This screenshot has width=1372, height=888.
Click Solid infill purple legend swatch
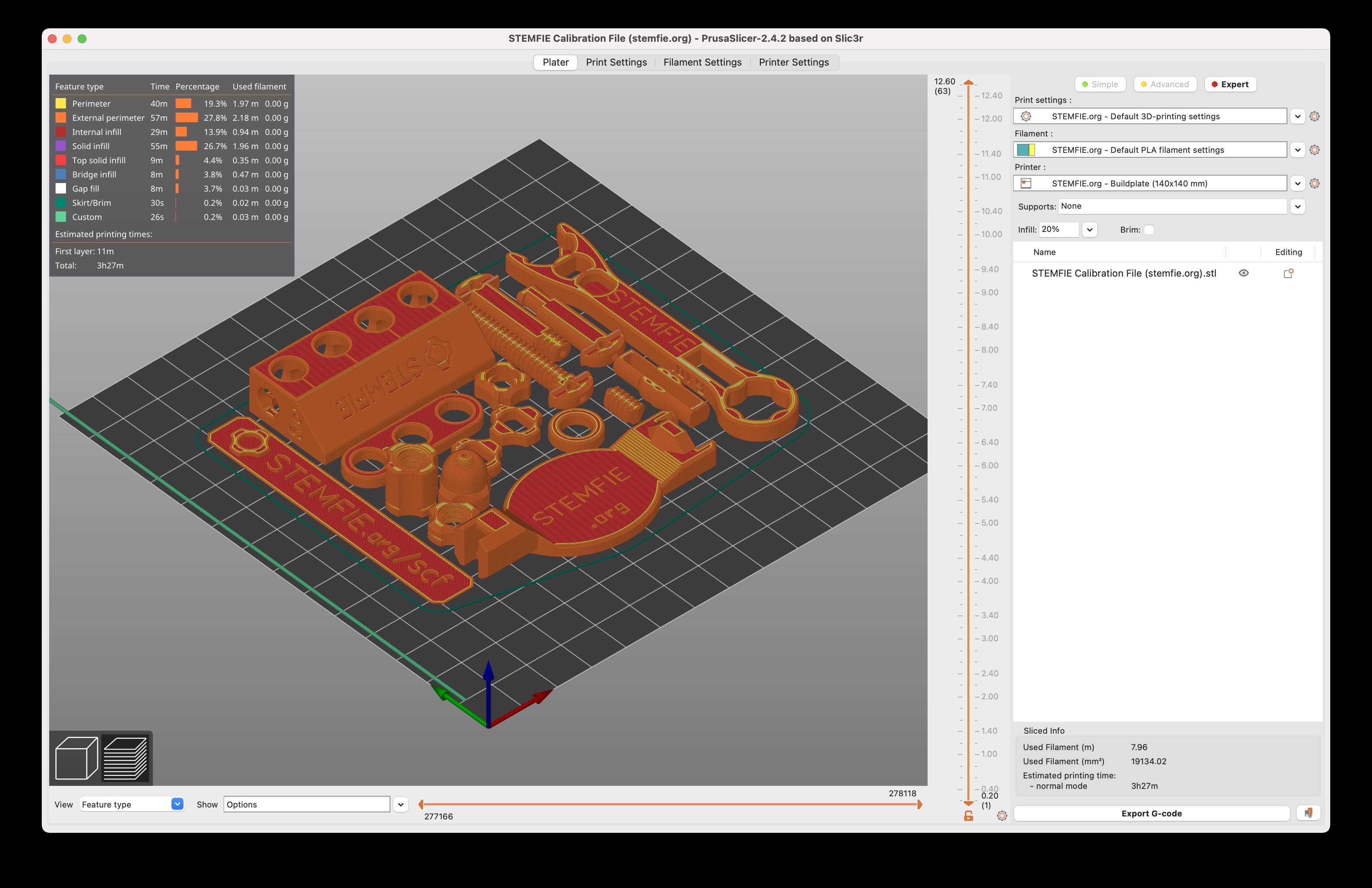point(60,147)
